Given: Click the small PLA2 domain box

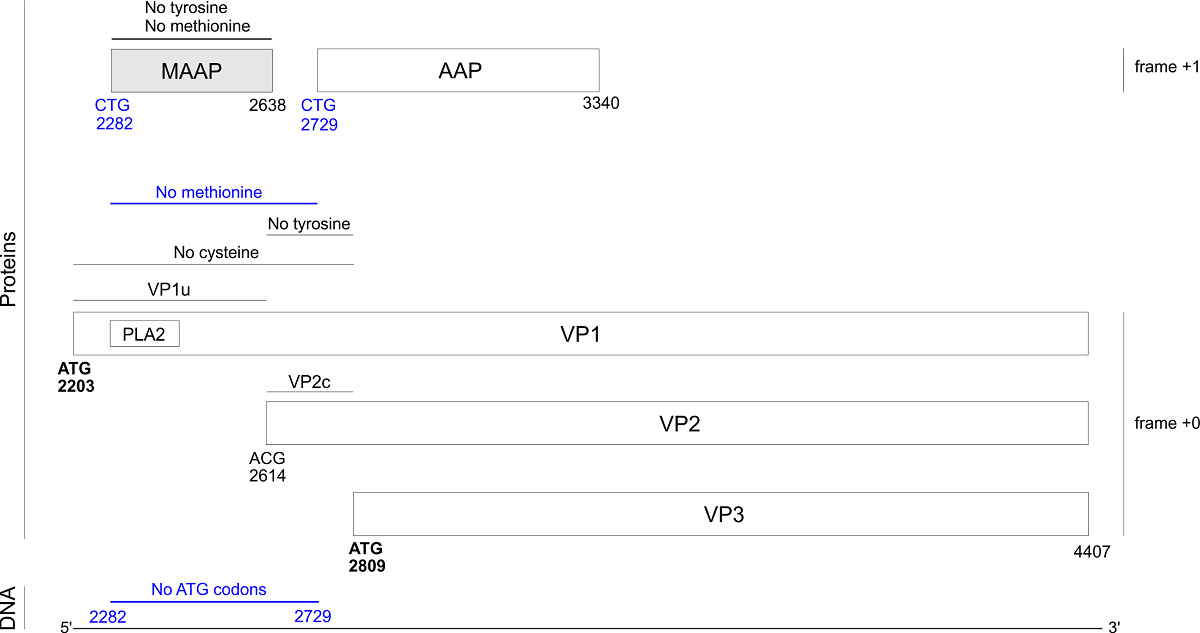Looking at the screenshot, I should [x=144, y=335].
